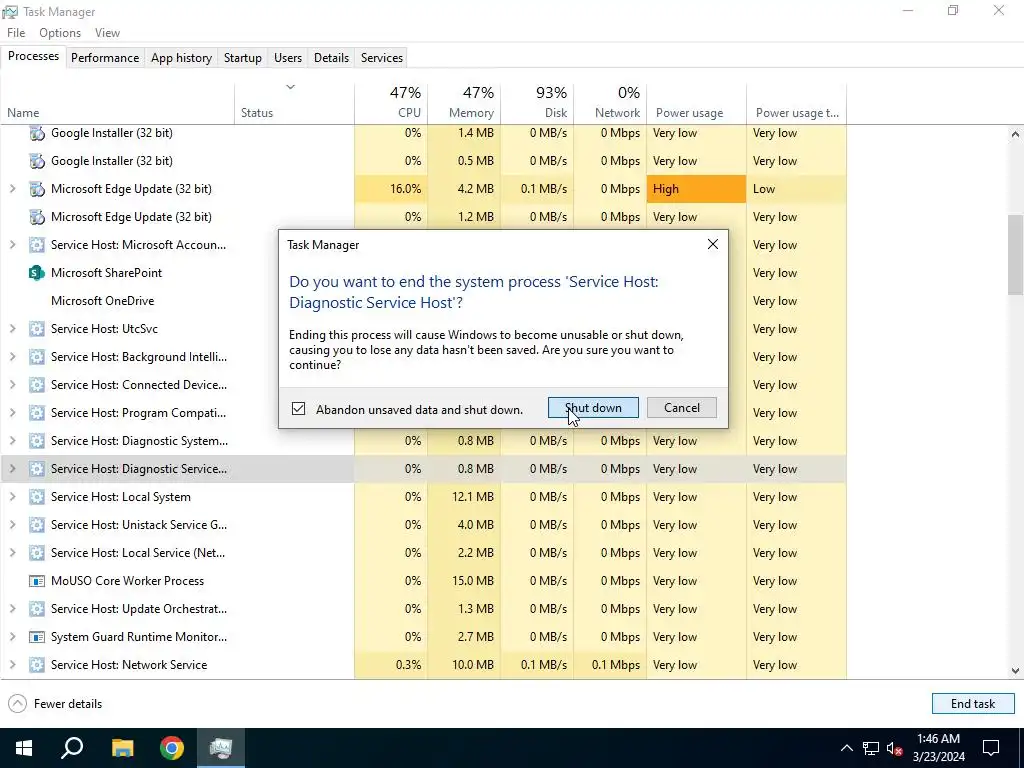Click the scrollbar up arrow
The height and width of the screenshot is (768, 1024).
tap(1015, 134)
